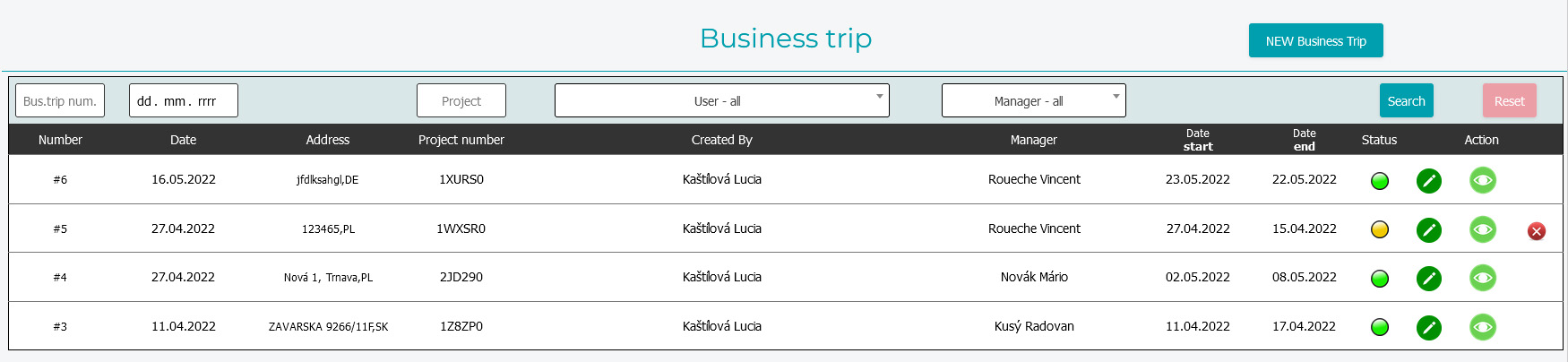
Task: Show trip #4 details via eye icon
Action: pos(1483,279)
